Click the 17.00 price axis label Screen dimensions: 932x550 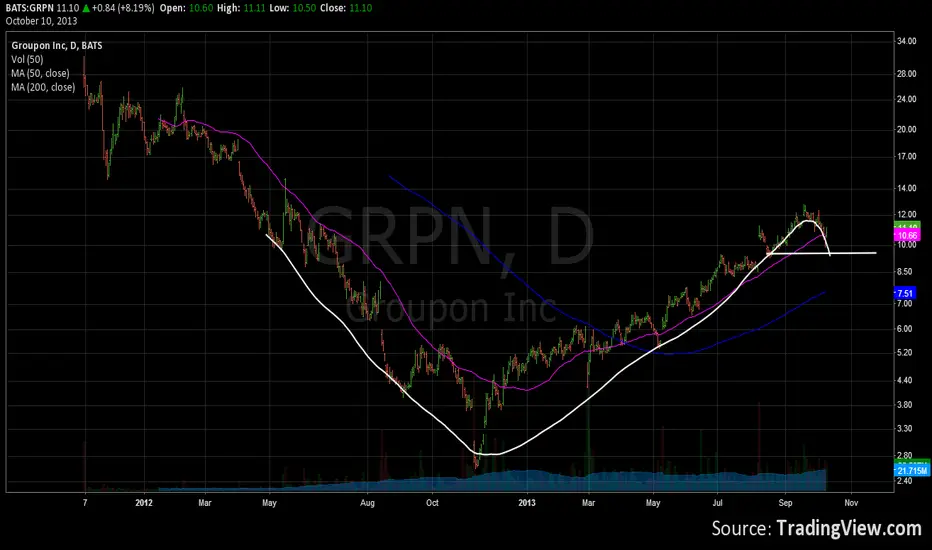click(x=906, y=157)
